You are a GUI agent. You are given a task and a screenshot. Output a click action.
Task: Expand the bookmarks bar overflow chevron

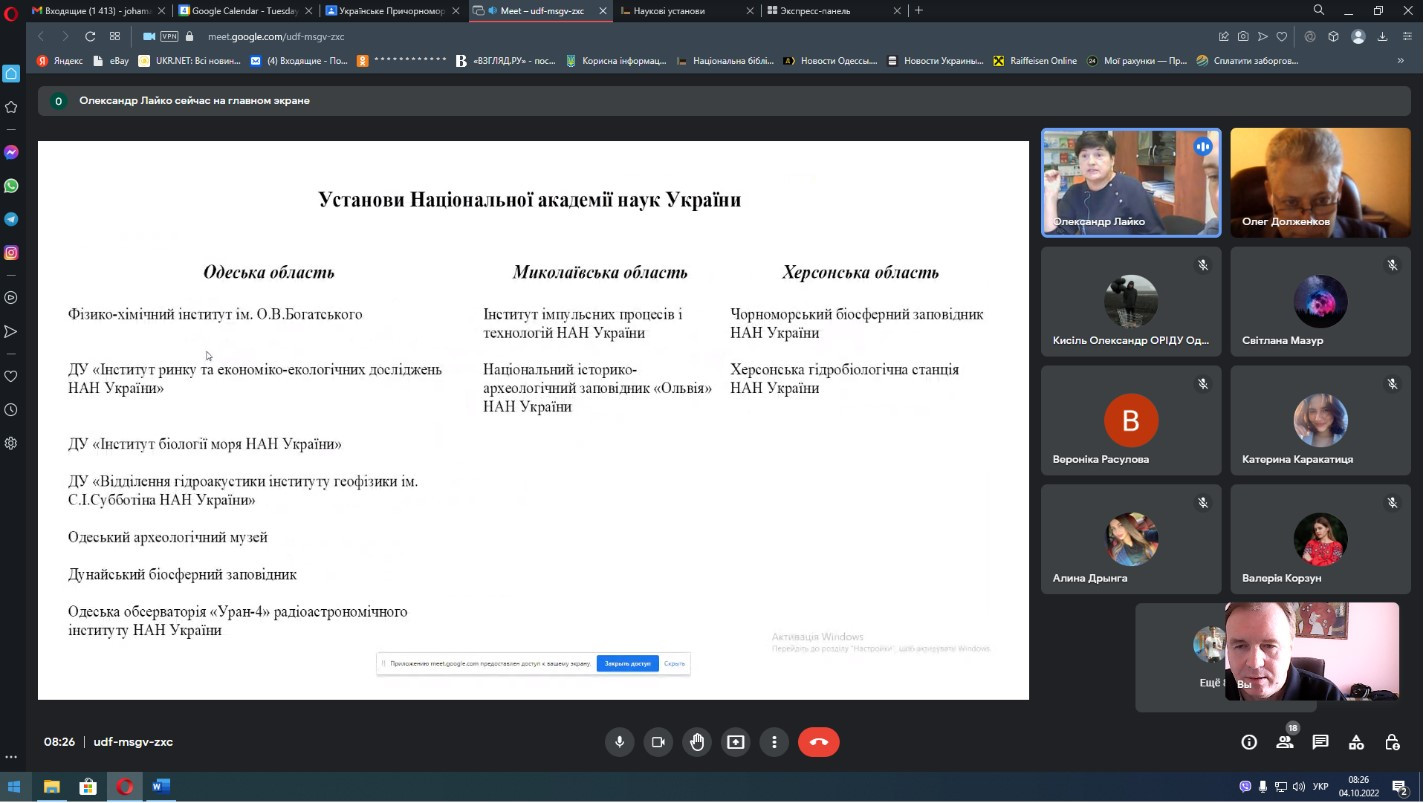tap(1400, 61)
